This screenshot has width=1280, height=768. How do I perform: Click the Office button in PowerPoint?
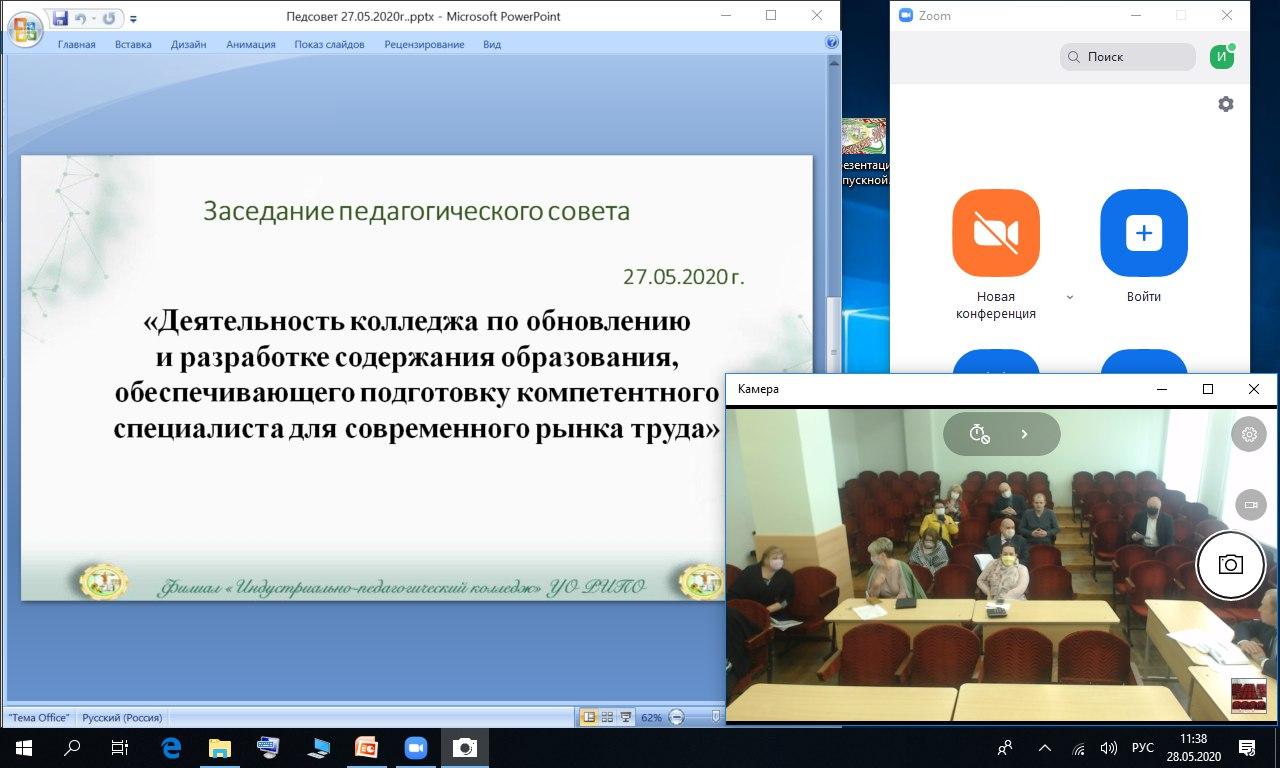tap(25, 28)
